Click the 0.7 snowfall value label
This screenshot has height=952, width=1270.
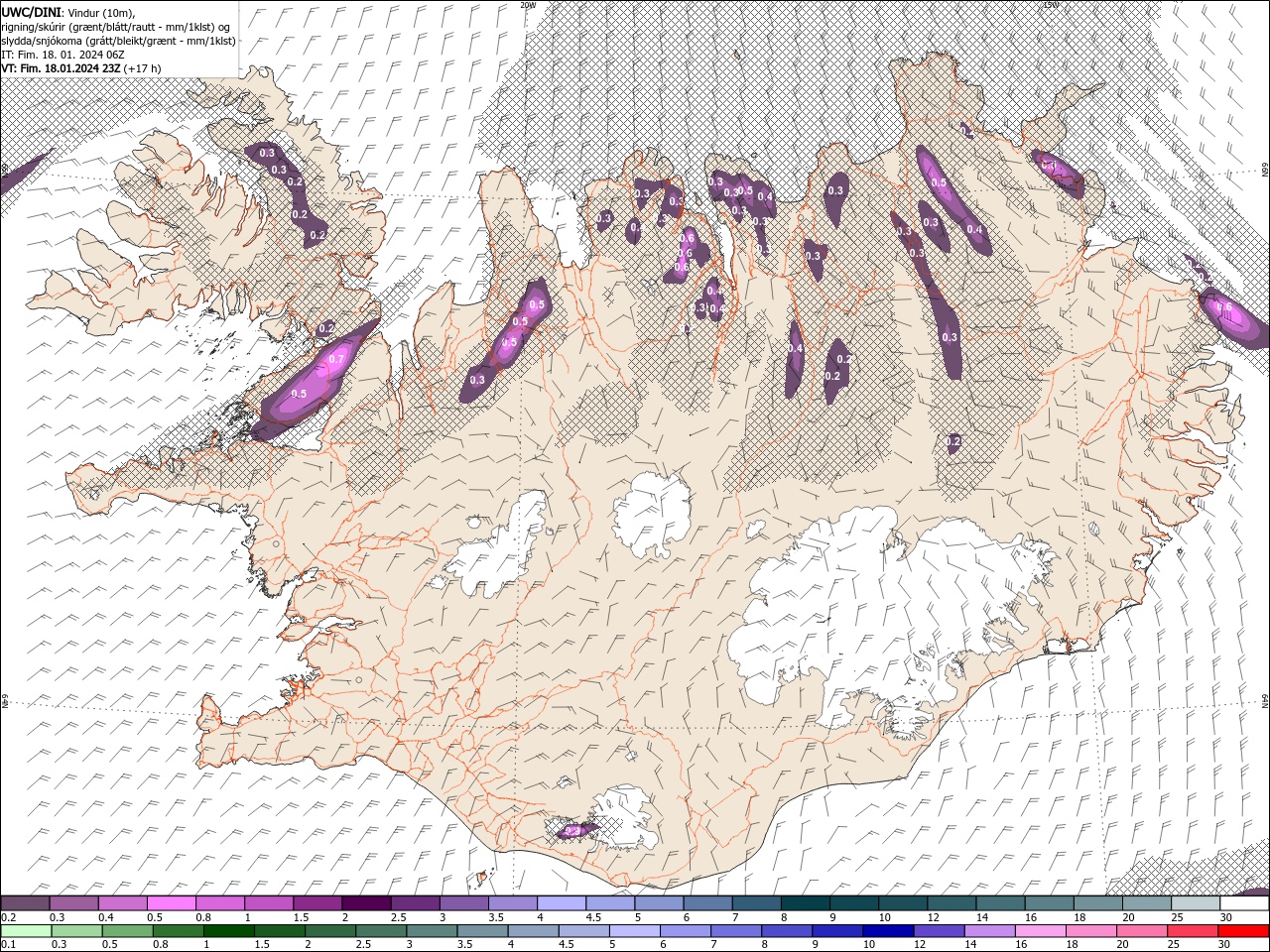point(336,359)
